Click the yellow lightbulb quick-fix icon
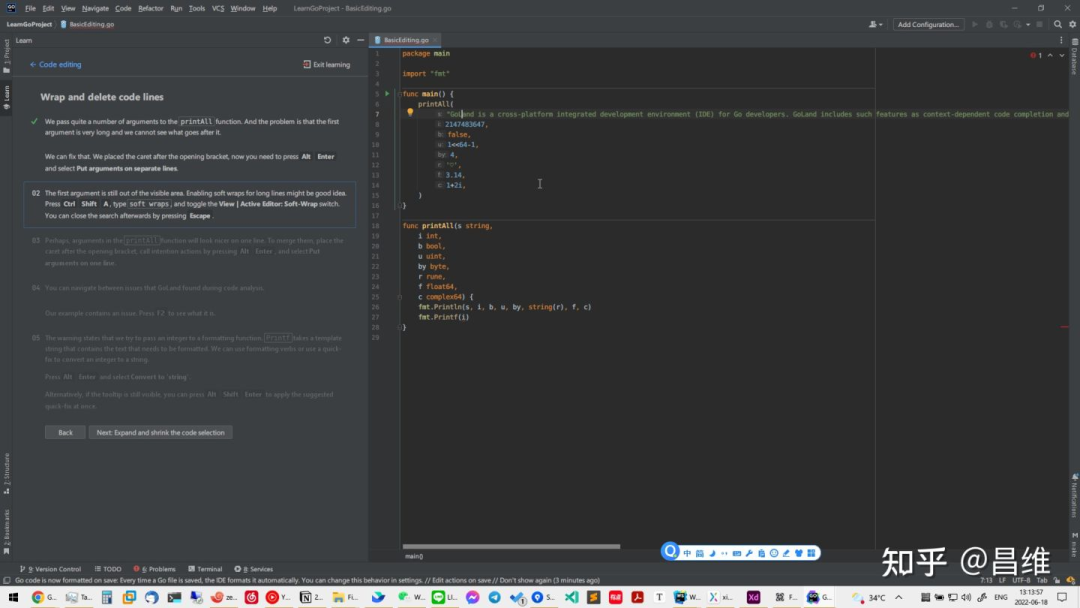The width and height of the screenshot is (1080, 608). coord(410,113)
